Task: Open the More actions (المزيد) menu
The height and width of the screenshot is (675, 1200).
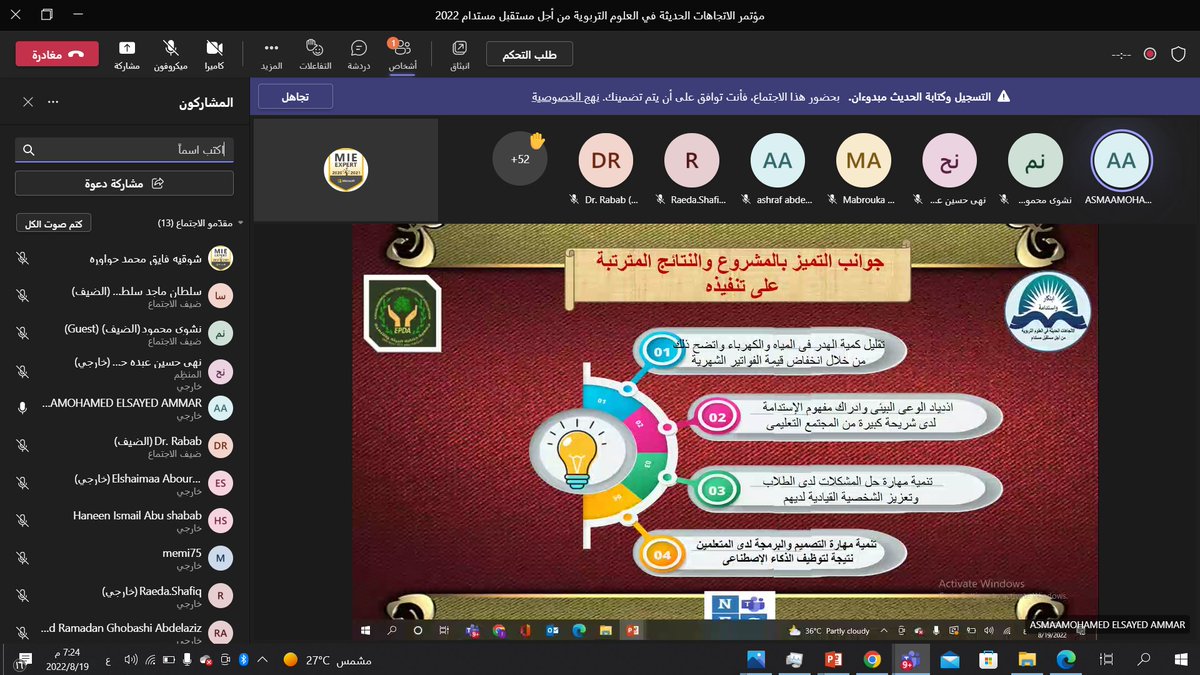Action: pyautogui.click(x=271, y=54)
